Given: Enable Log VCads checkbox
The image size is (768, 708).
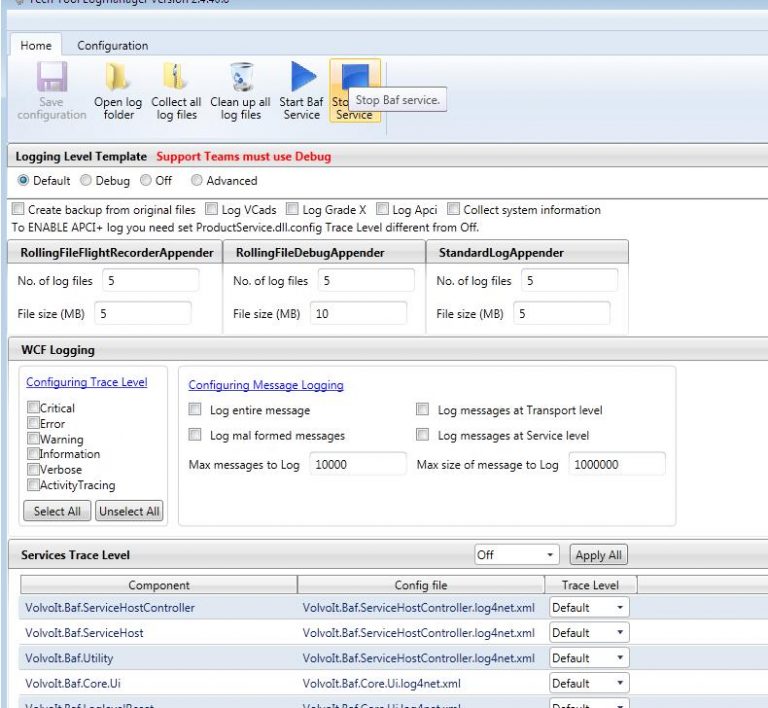Looking at the screenshot, I should pos(211,210).
